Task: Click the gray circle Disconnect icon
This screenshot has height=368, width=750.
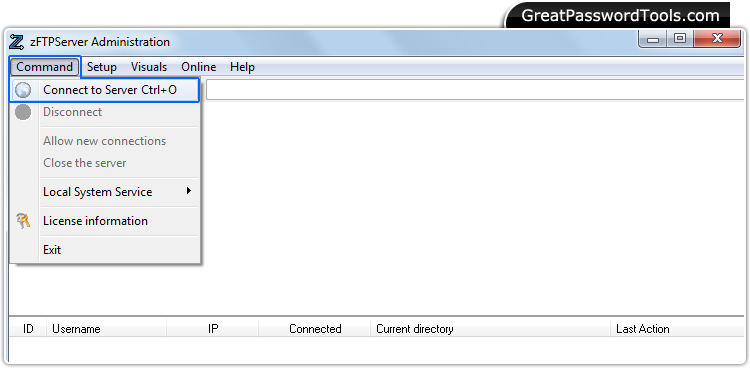Action: tap(23, 112)
